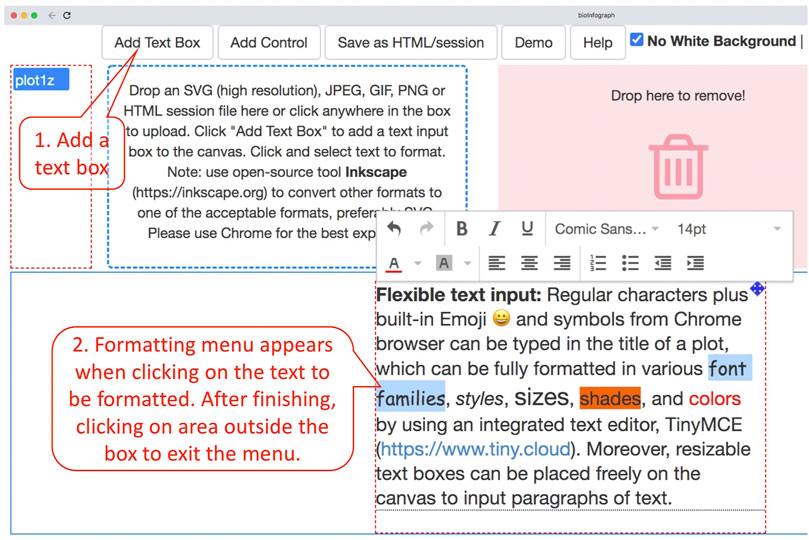The height and width of the screenshot is (540, 809).
Task: Click the emoji in the text box
Action: coord(501,318)
